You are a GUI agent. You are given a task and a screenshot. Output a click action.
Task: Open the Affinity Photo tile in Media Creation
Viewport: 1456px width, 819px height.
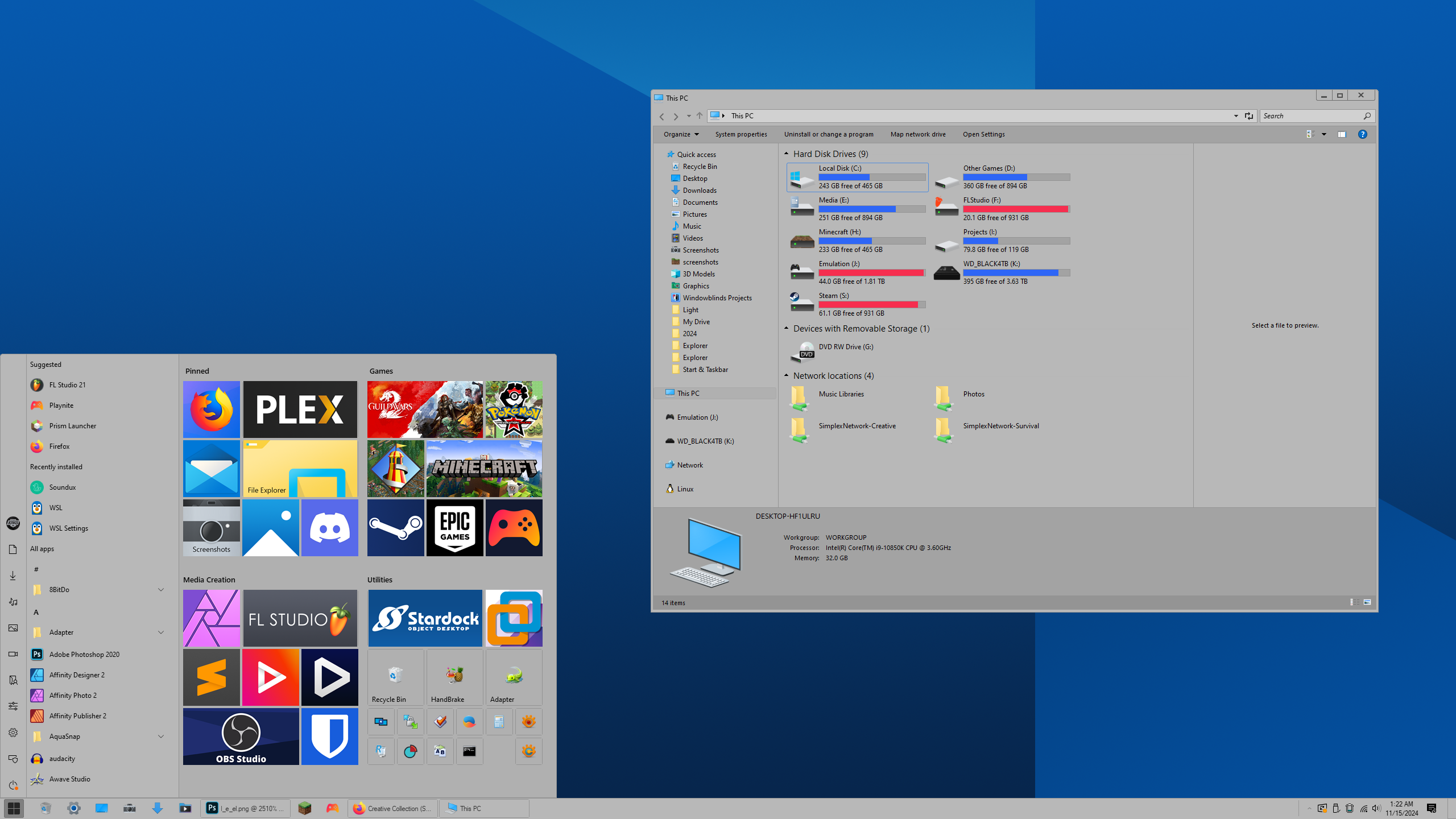[x=212, y=618]
